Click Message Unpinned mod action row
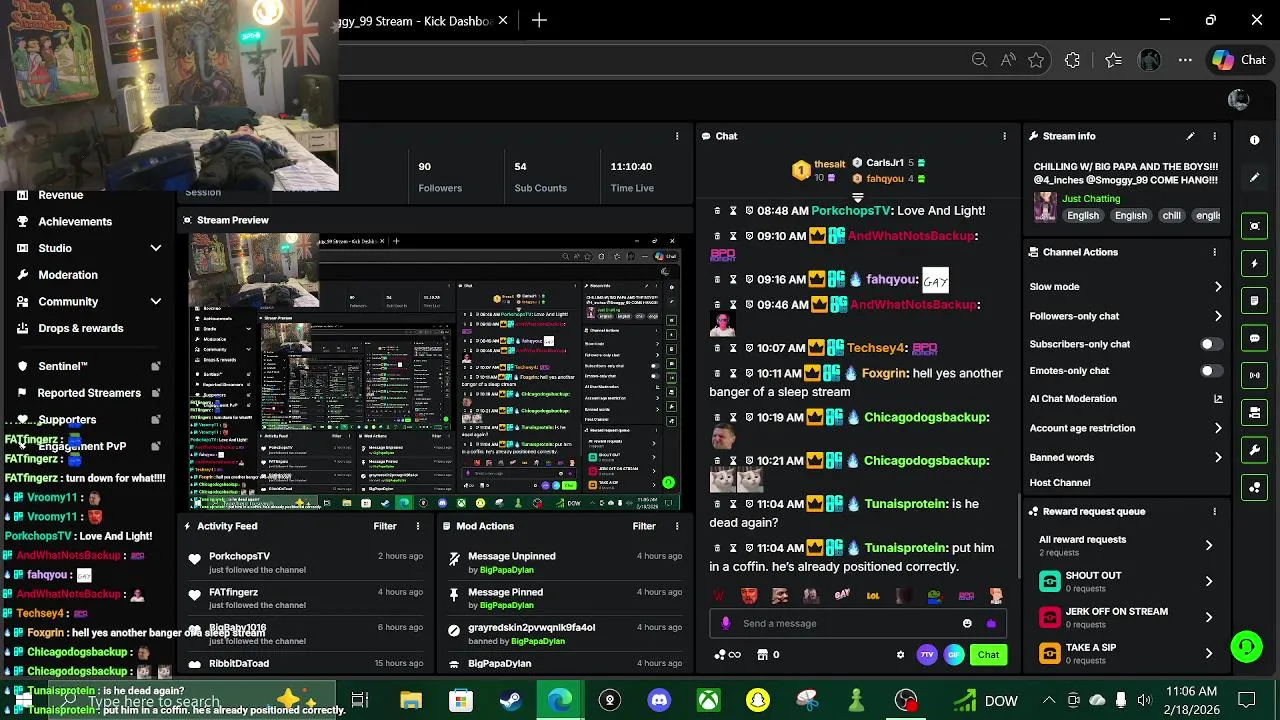Viewport: 1280px width, 720px height. pos(565,562)
